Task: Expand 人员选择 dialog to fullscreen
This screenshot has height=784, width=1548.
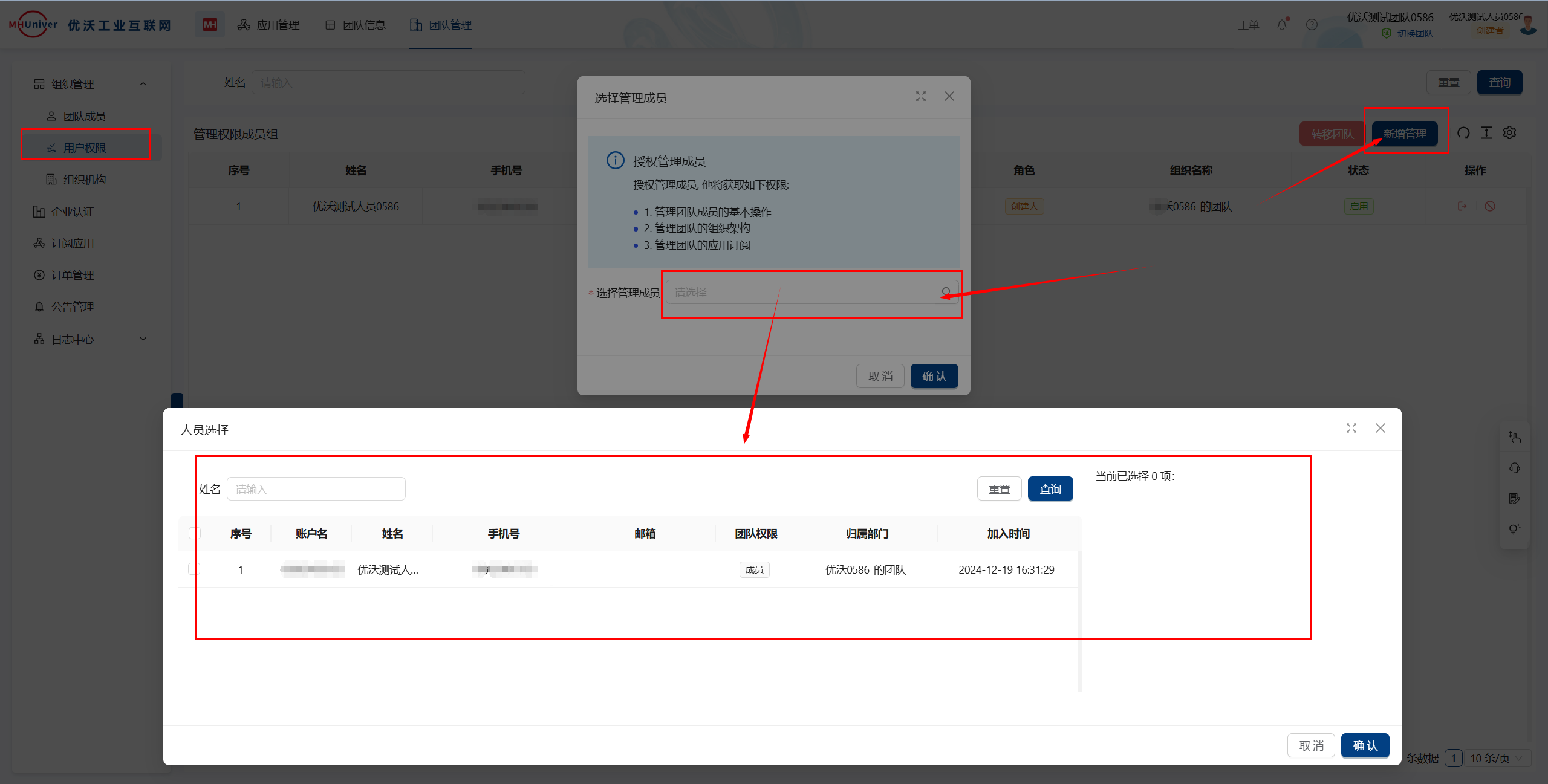Action: click(1351, 428)
